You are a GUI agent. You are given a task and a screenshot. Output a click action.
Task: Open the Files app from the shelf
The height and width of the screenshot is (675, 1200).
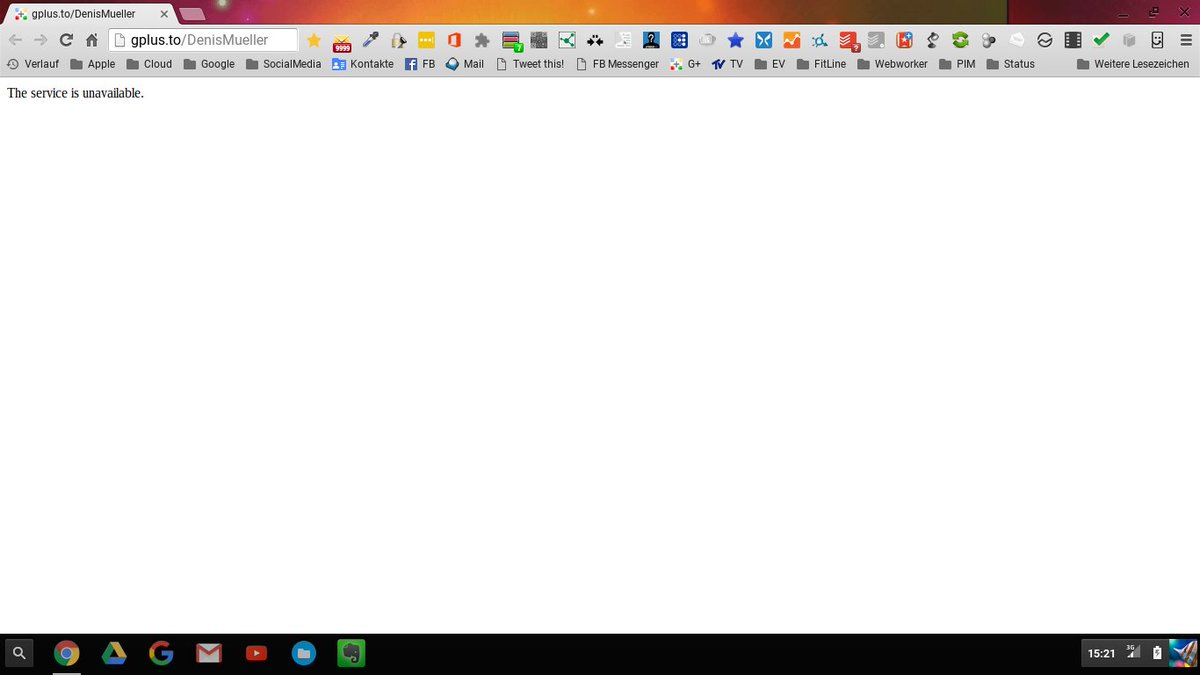pyautogui.click(x=303, y=654)
